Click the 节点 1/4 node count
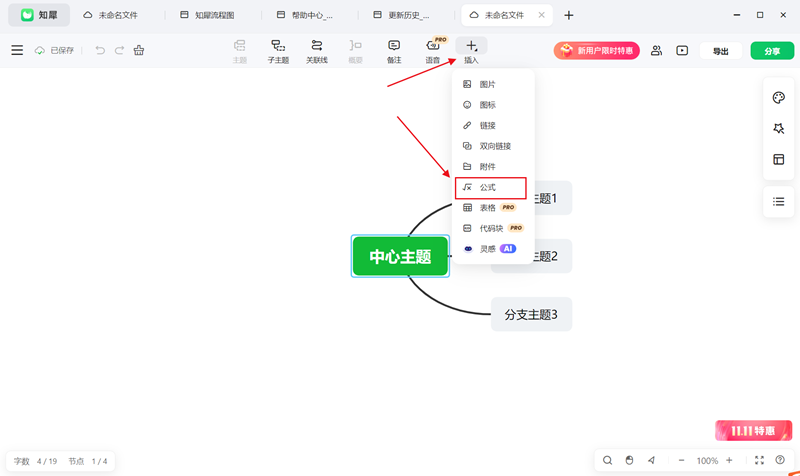This screenshot has height=476, width=800. click(88, 461)
